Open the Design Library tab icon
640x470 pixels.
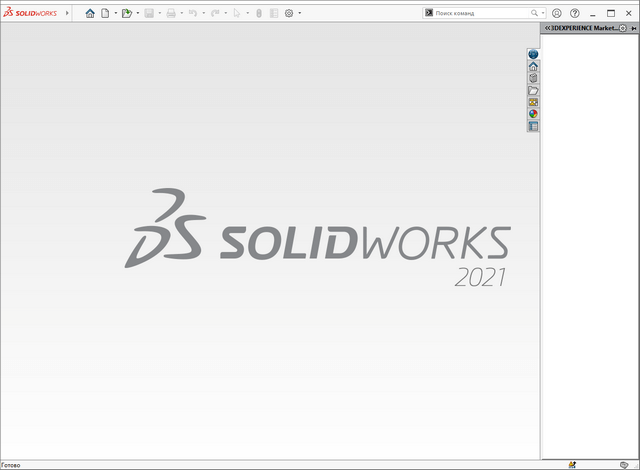(x=533, y=78)
